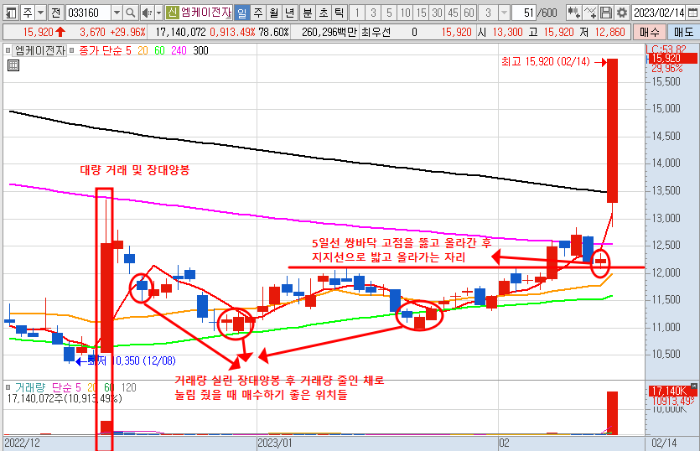
Task: Open chart settings gear icon
Action: pos(622,13)
